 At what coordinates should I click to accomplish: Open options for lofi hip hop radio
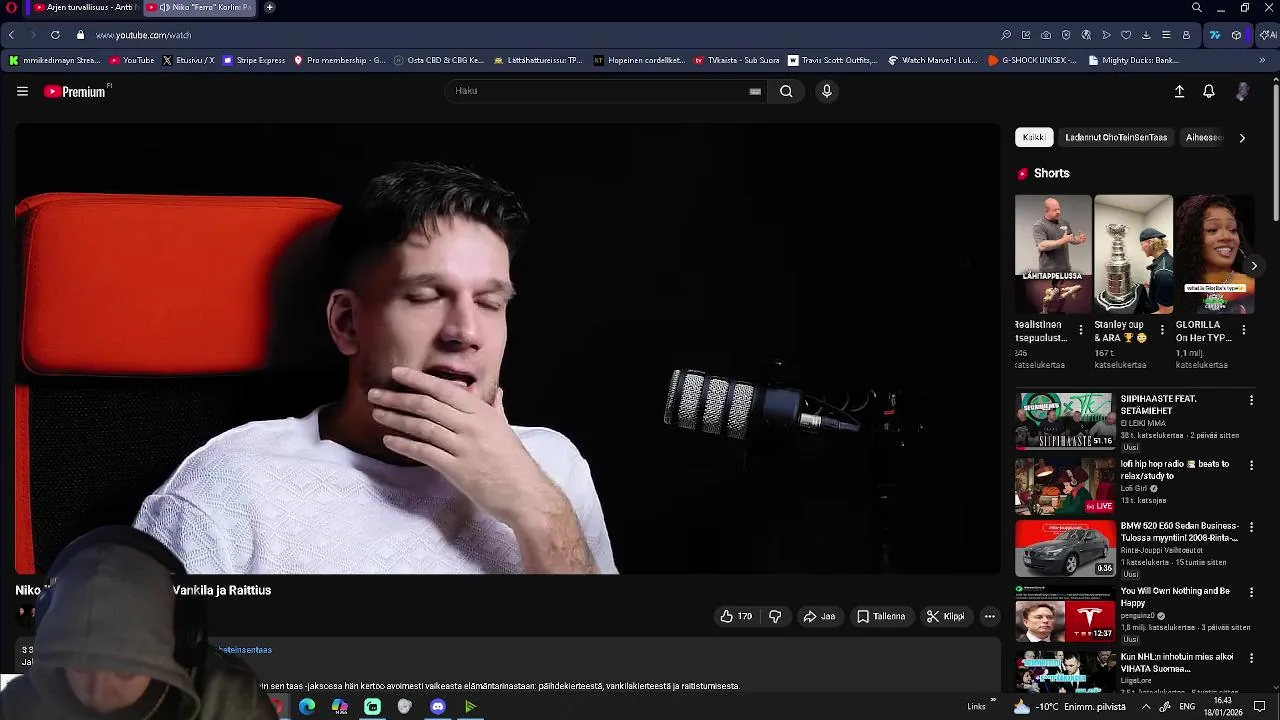(1251, 465)
